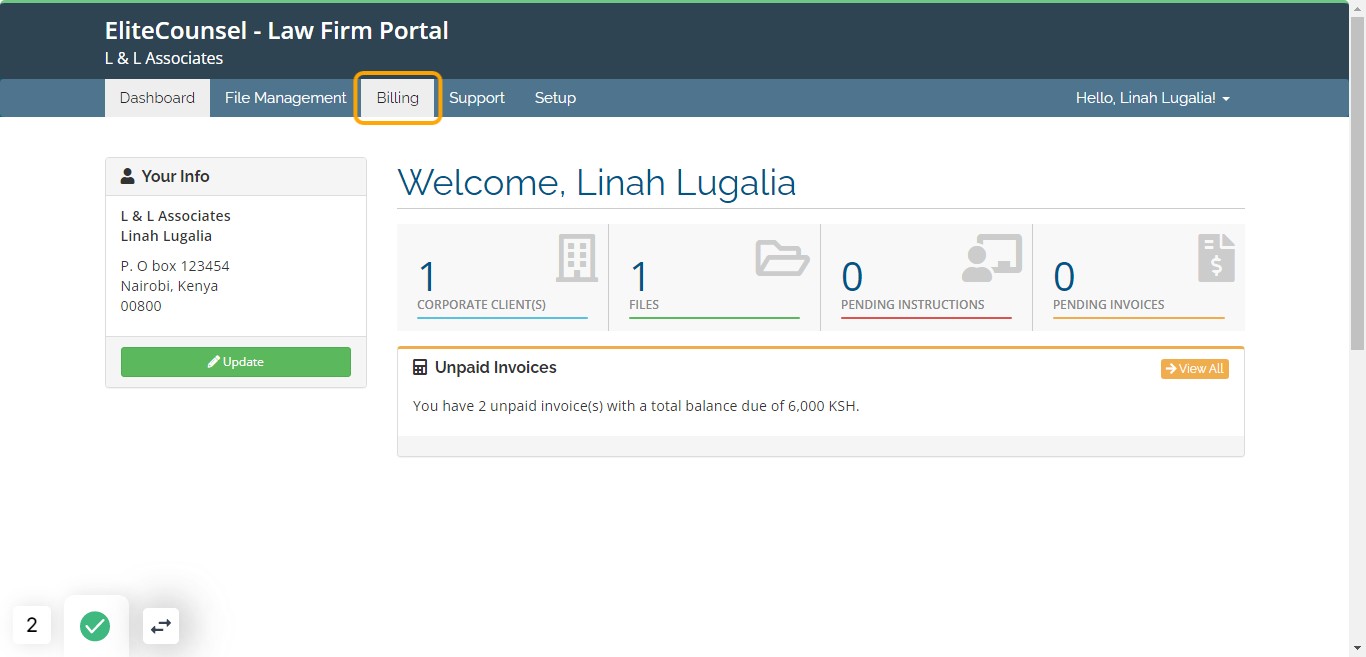This screenshot has height=657, width=1366.
Task: Click the text 'Nairobi, Kenya'
Action: point(169,286)
